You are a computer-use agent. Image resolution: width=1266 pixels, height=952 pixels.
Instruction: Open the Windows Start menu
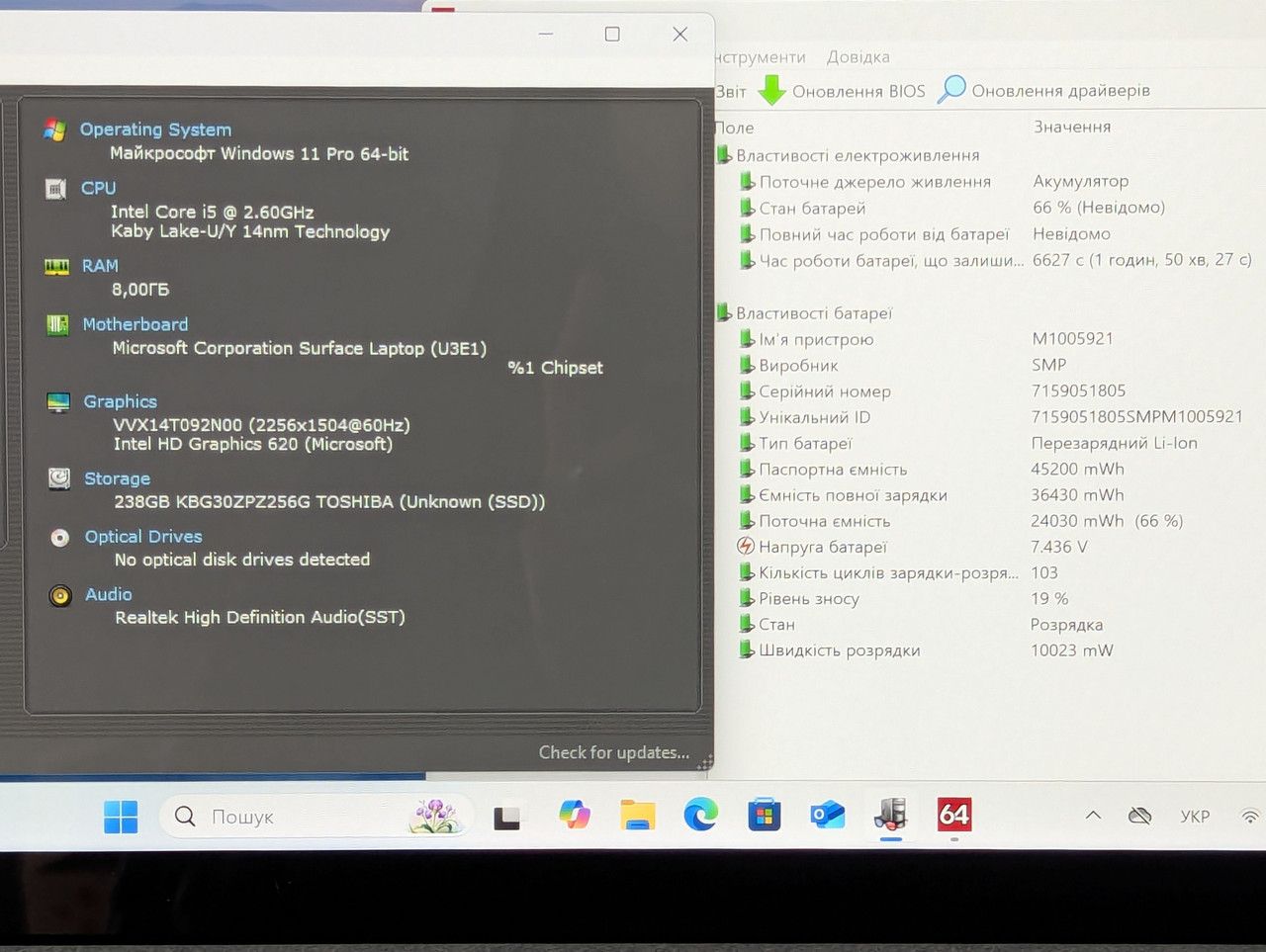[x=121, y=818]
